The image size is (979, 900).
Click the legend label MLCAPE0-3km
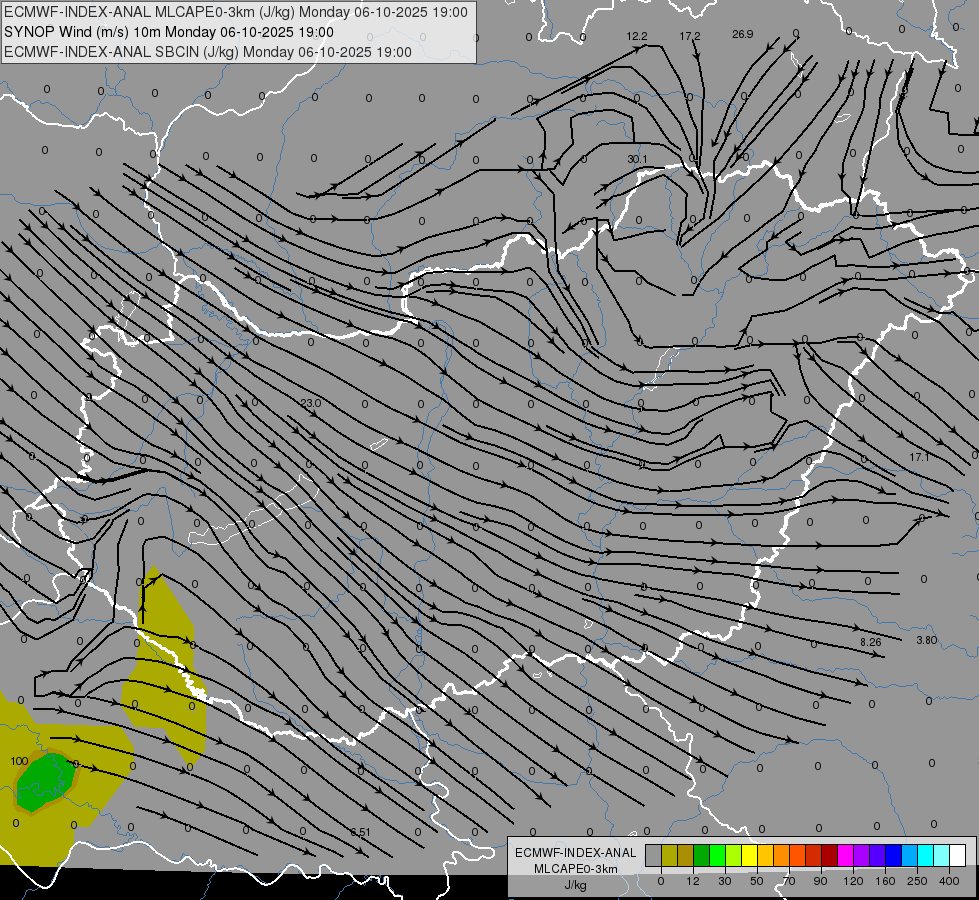click(575, 869)
